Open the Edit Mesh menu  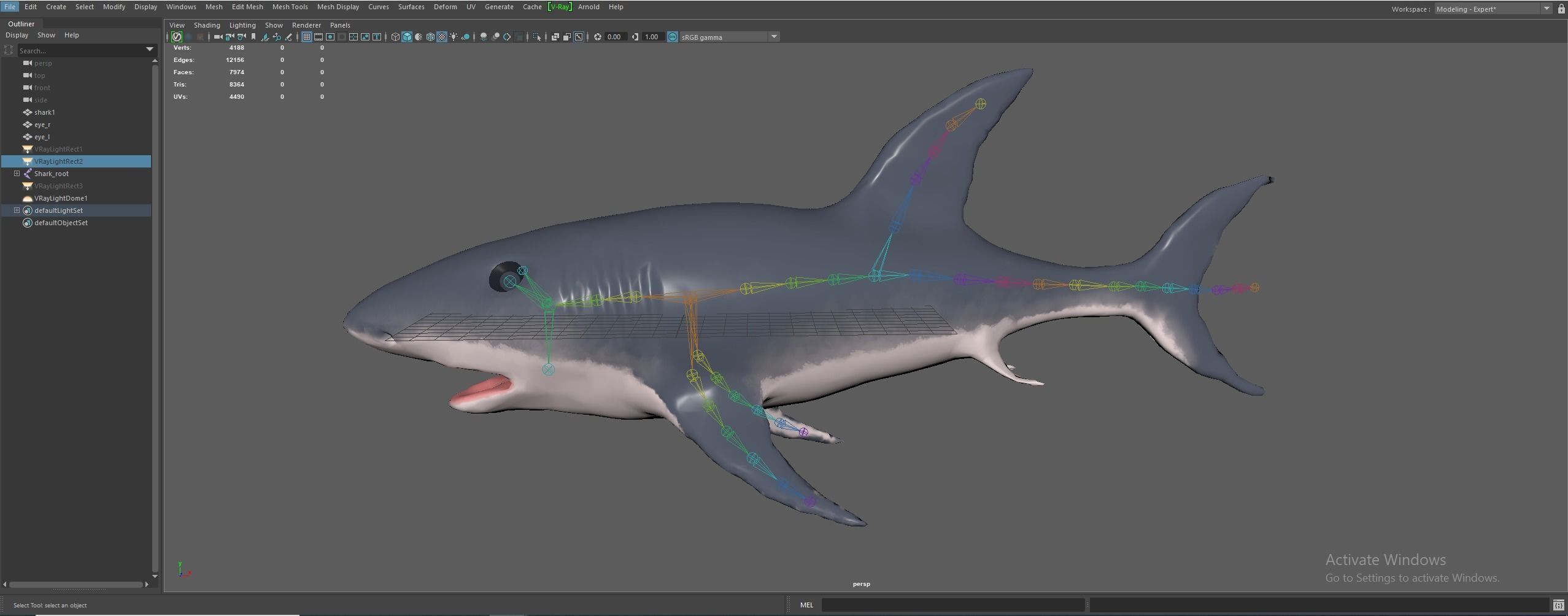click(x=247, y=7)
